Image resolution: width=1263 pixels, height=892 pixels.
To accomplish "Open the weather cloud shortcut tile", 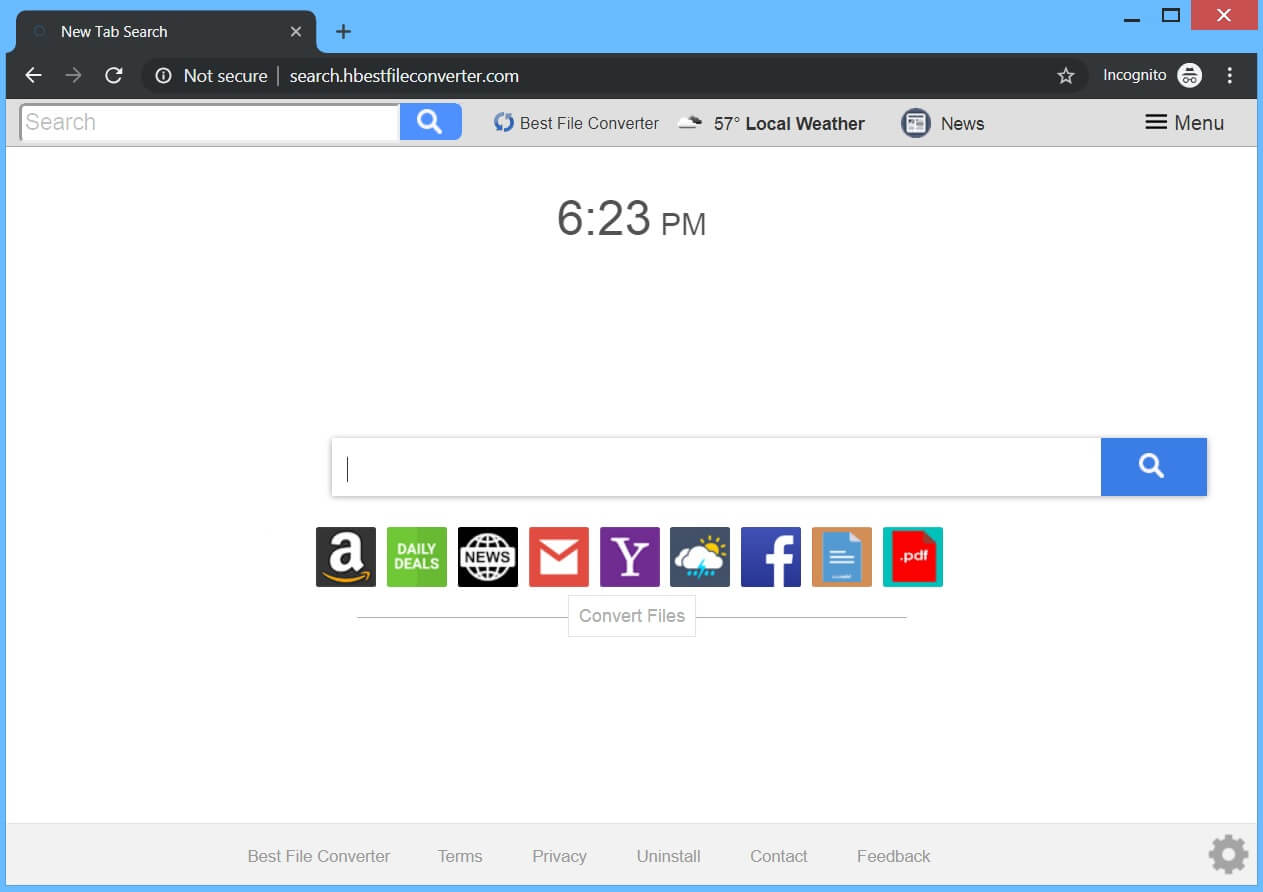I will [x=700, y=557].
